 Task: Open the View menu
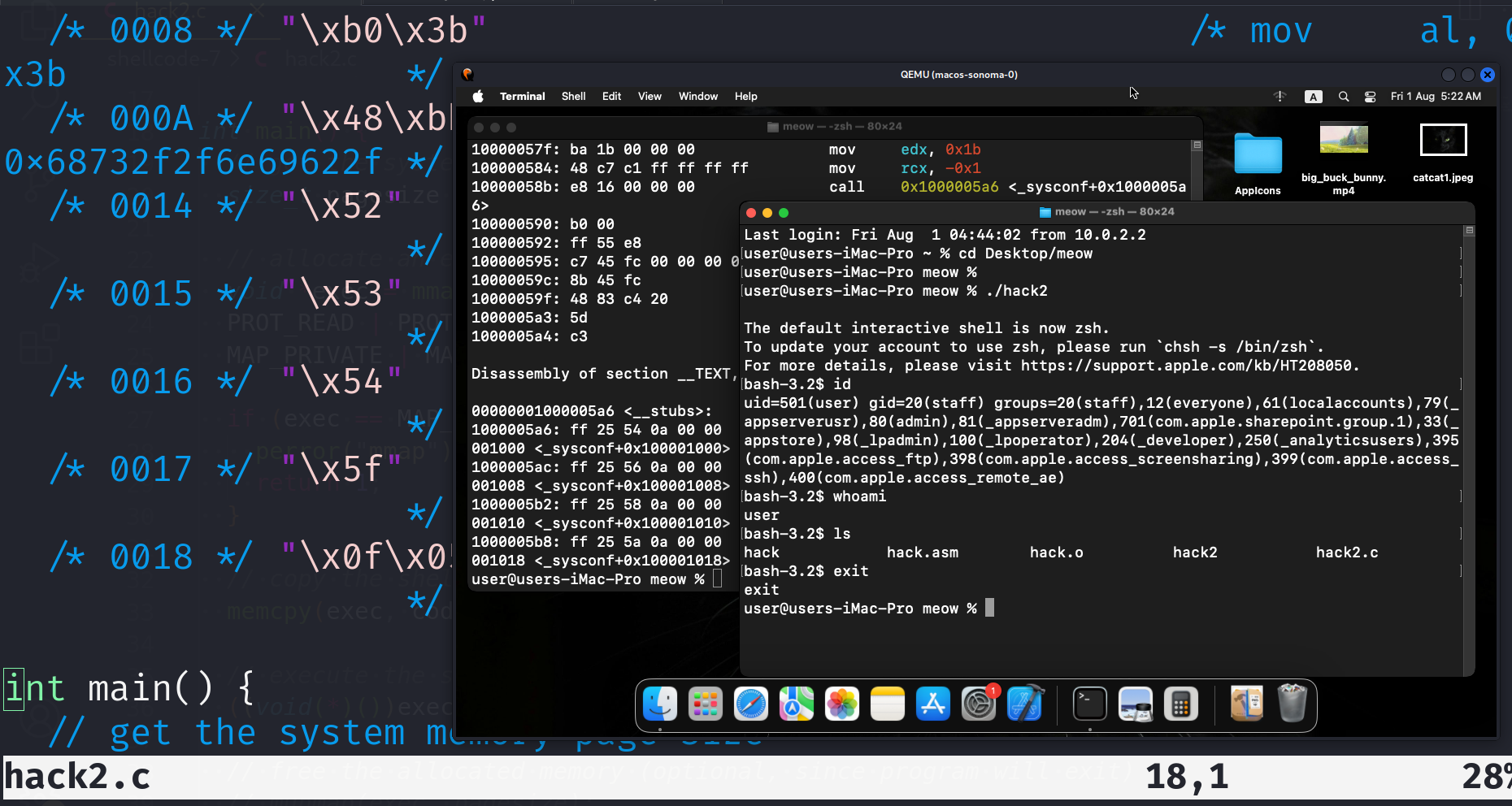[x=650, y=96]
